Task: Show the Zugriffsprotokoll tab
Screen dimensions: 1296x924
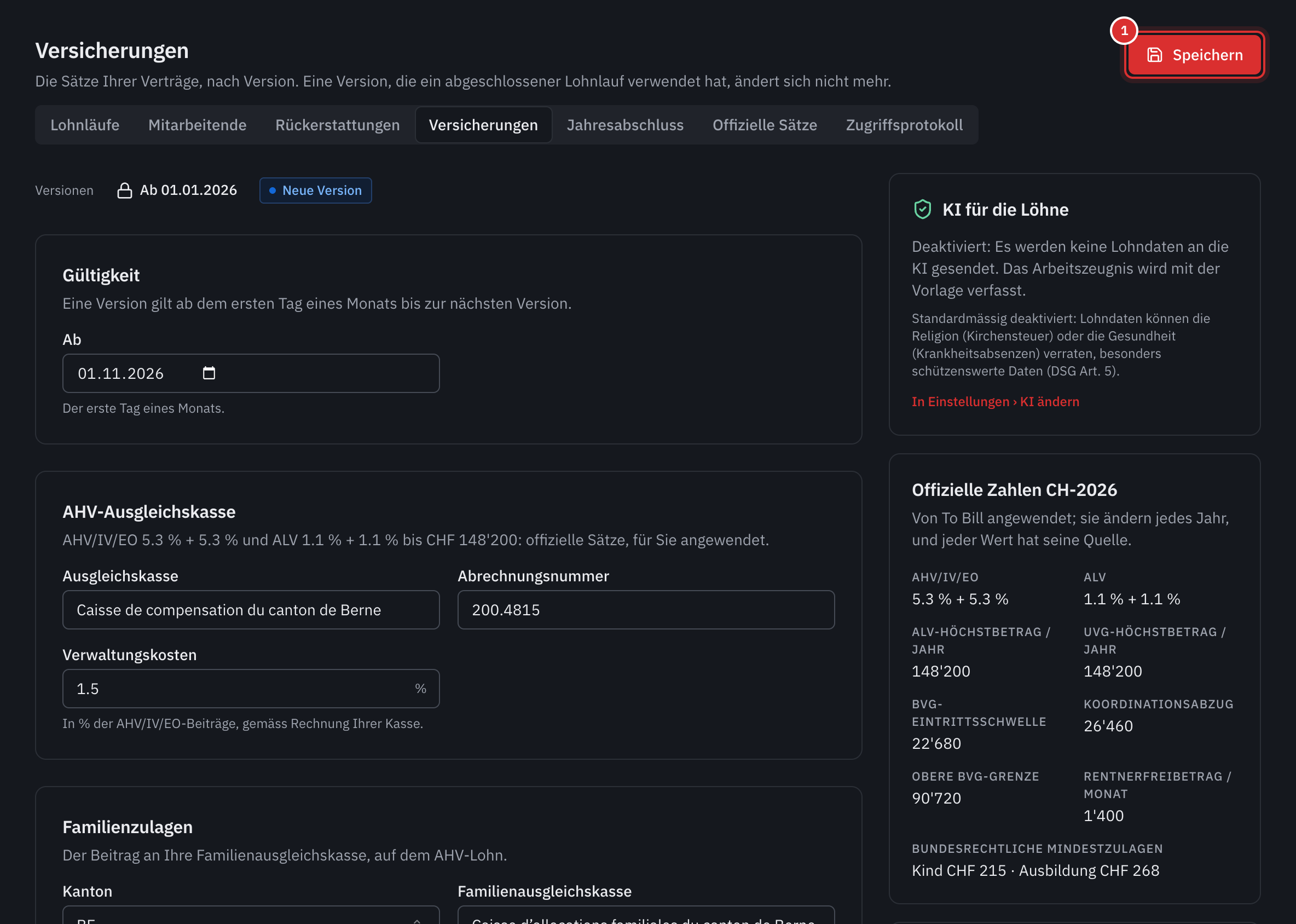Action: (x=904, y=125)
